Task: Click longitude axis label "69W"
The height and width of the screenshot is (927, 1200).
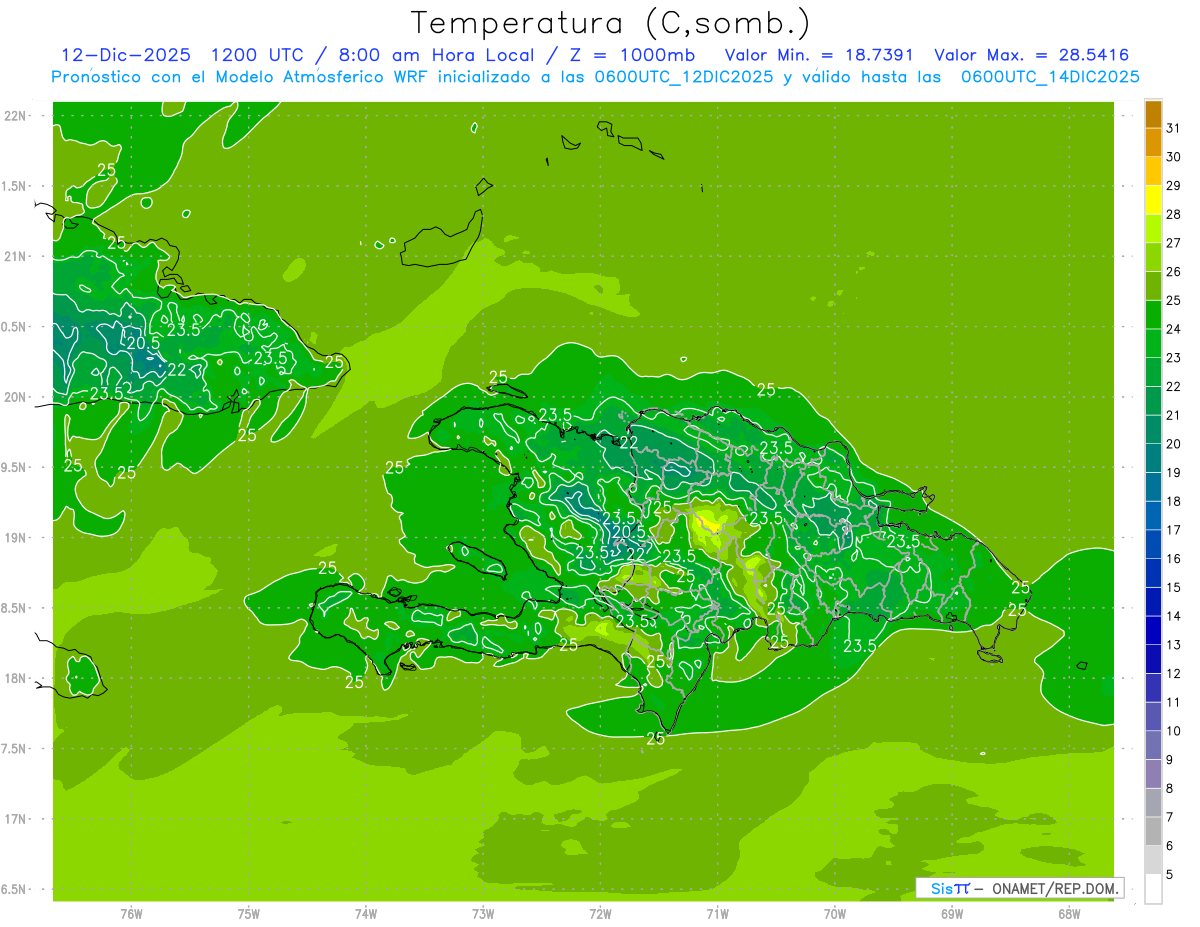Action: (x=952, y=913)
